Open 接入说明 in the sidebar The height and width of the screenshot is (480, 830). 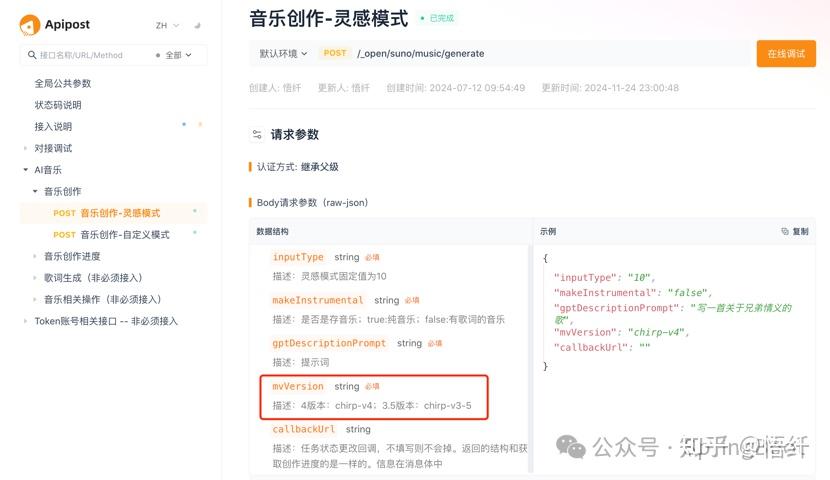[53, 126]
